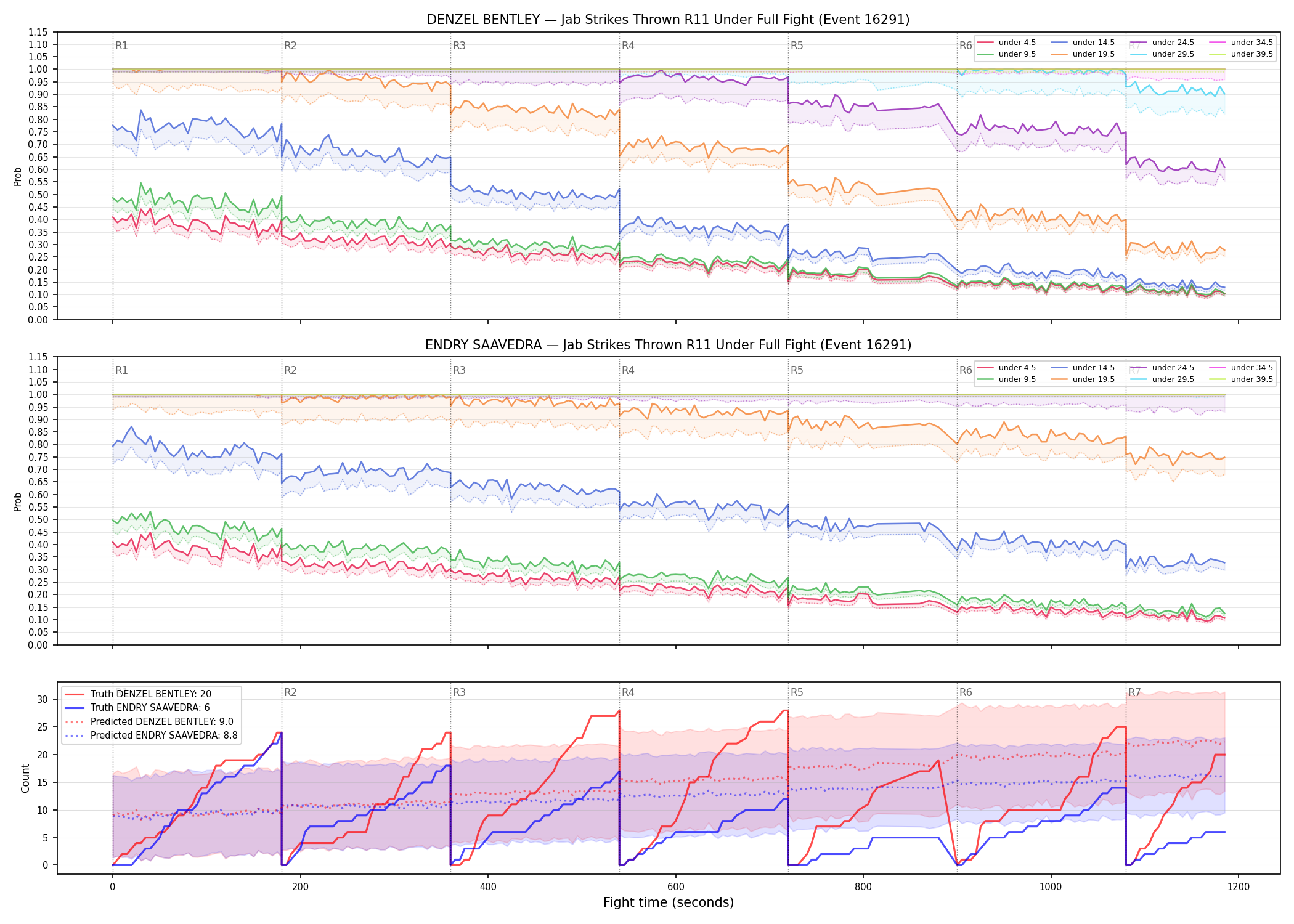
Task: Click the R2 round label in Bentley chart
Action: pos(290,46)
